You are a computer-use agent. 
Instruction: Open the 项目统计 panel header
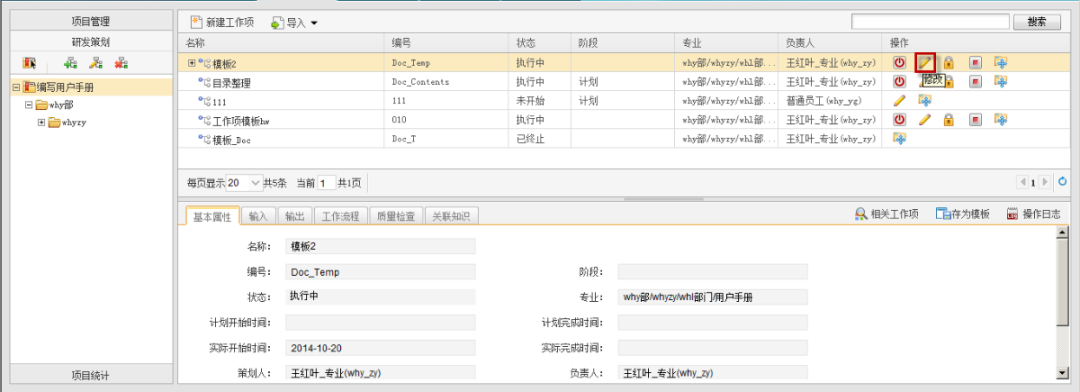click(91, 375)
